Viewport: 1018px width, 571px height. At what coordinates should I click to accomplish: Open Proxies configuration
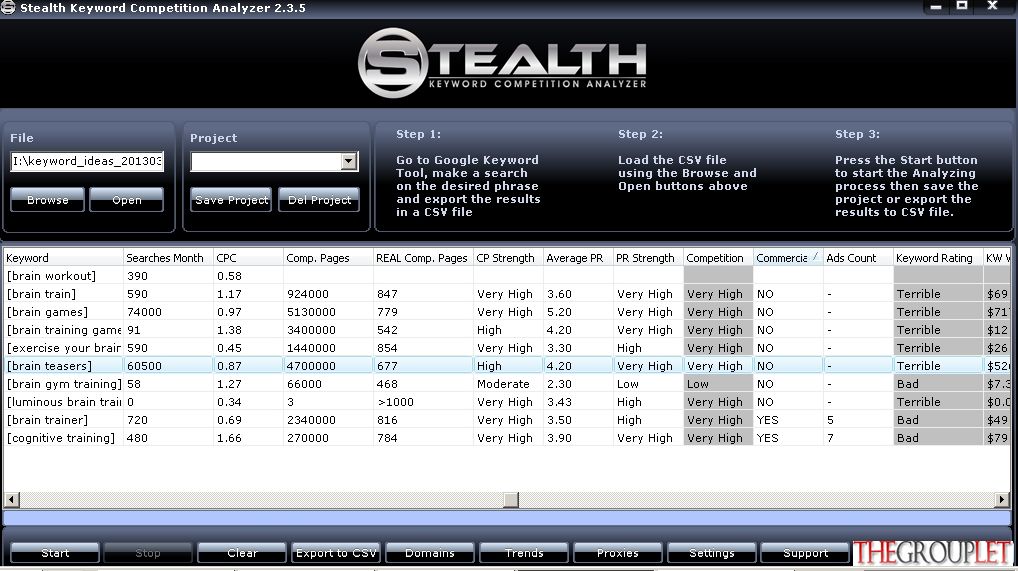pos(617,553)
